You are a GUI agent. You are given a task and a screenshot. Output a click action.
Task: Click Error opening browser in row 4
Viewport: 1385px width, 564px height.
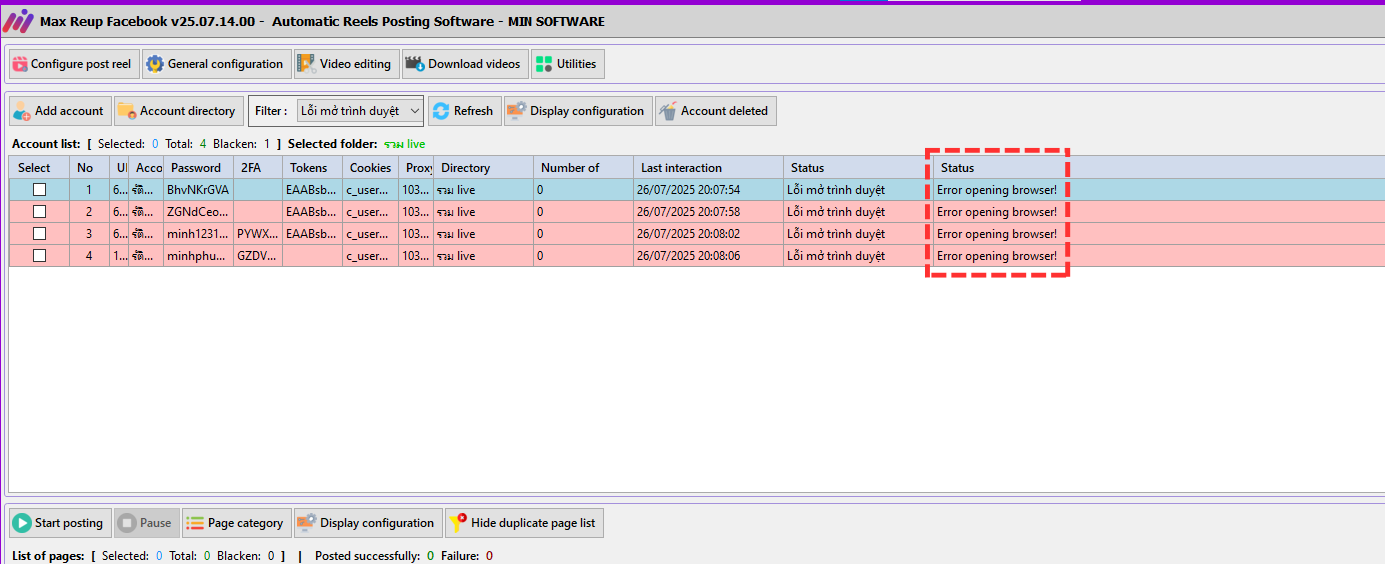(997, 256)
